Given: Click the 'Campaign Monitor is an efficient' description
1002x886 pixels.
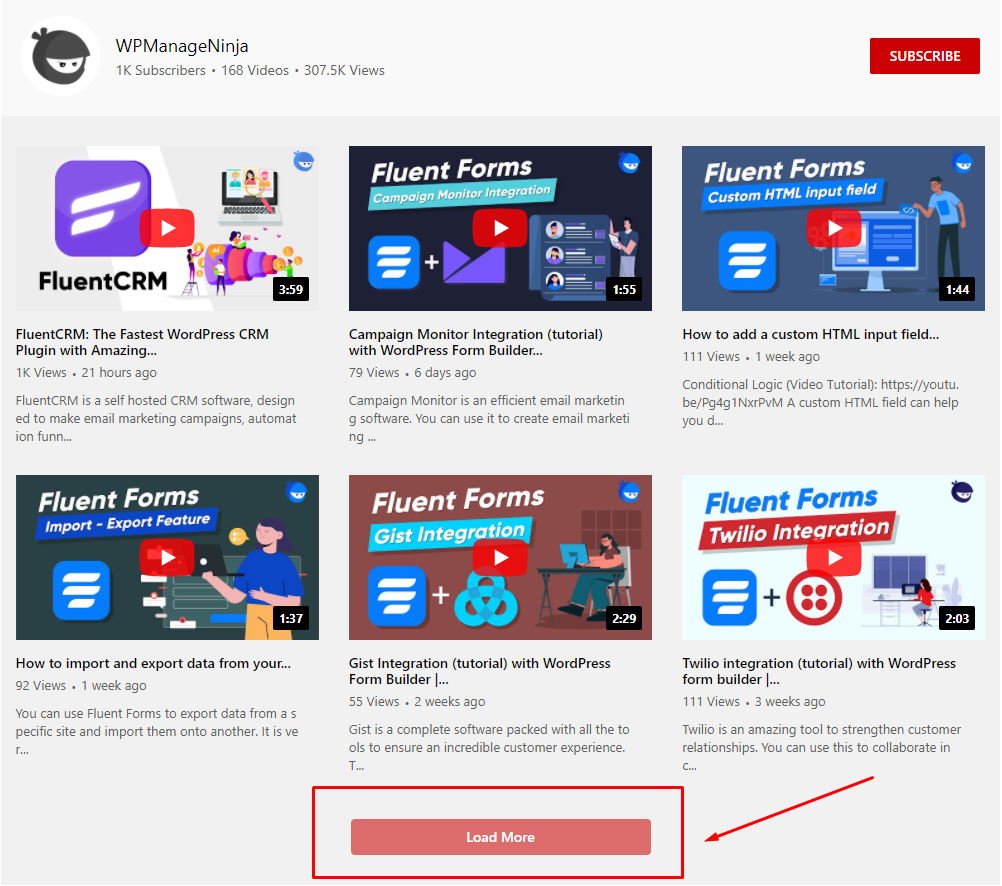Looking at the screenshot, I should [x=489, y=419].
